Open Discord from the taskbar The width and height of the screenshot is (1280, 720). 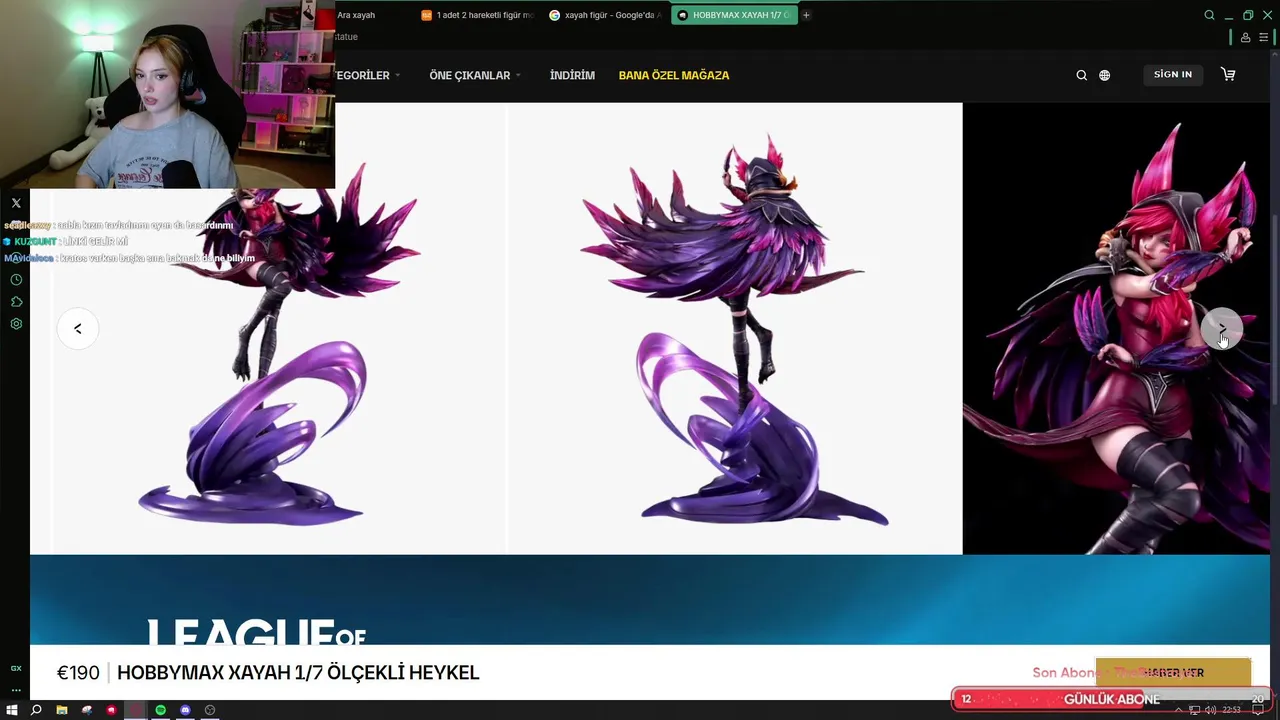tap(185, 710)
